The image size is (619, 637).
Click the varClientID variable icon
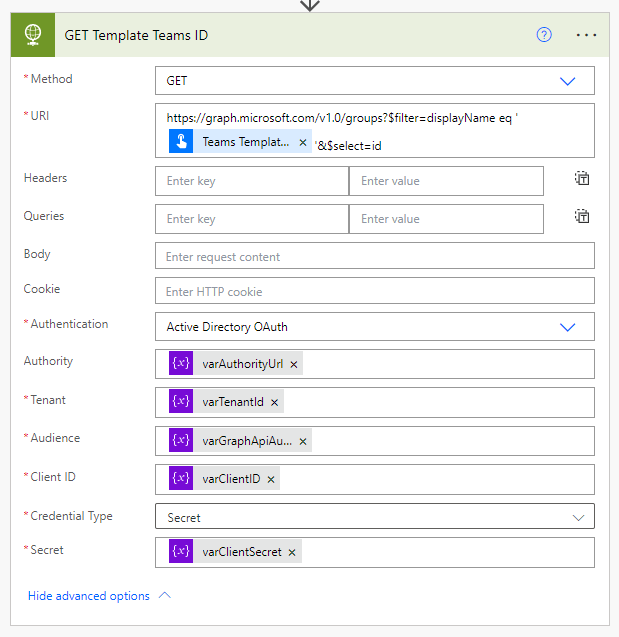181,478
